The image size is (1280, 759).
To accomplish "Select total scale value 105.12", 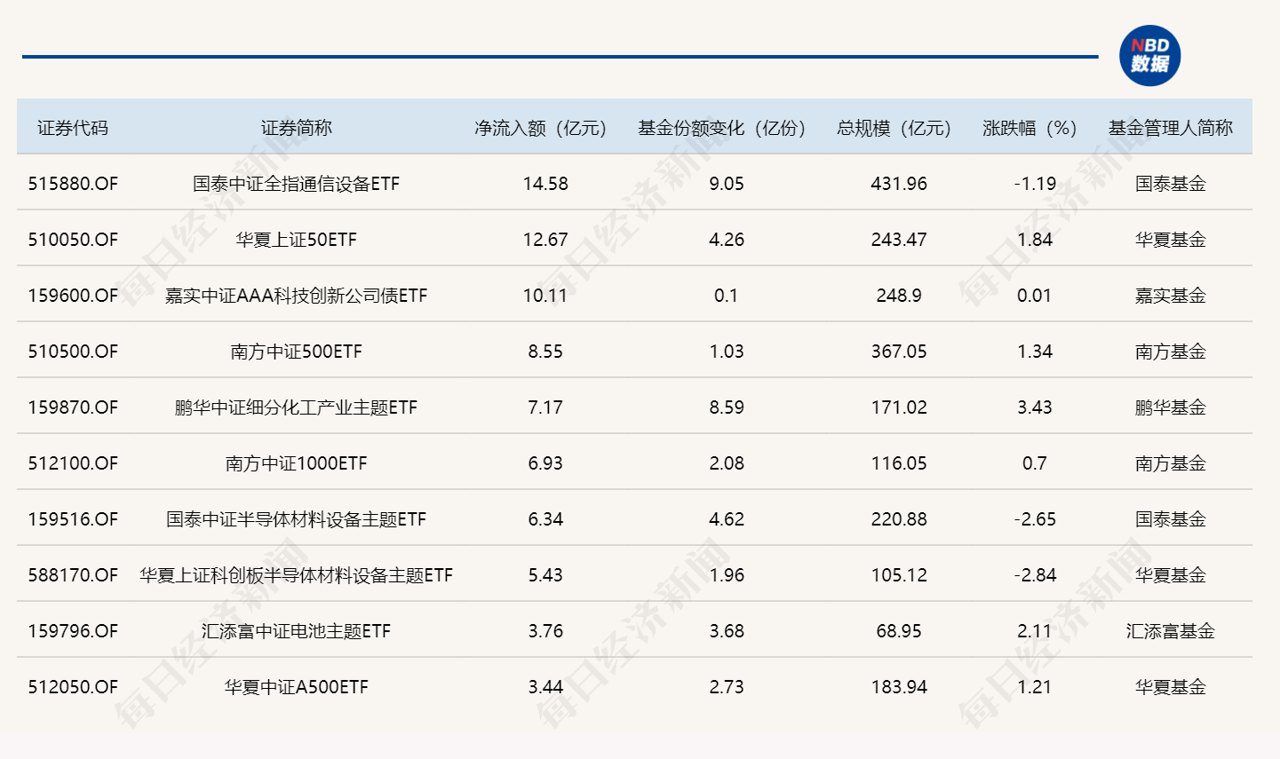I will pyautogui.click(x=898, y=576).
